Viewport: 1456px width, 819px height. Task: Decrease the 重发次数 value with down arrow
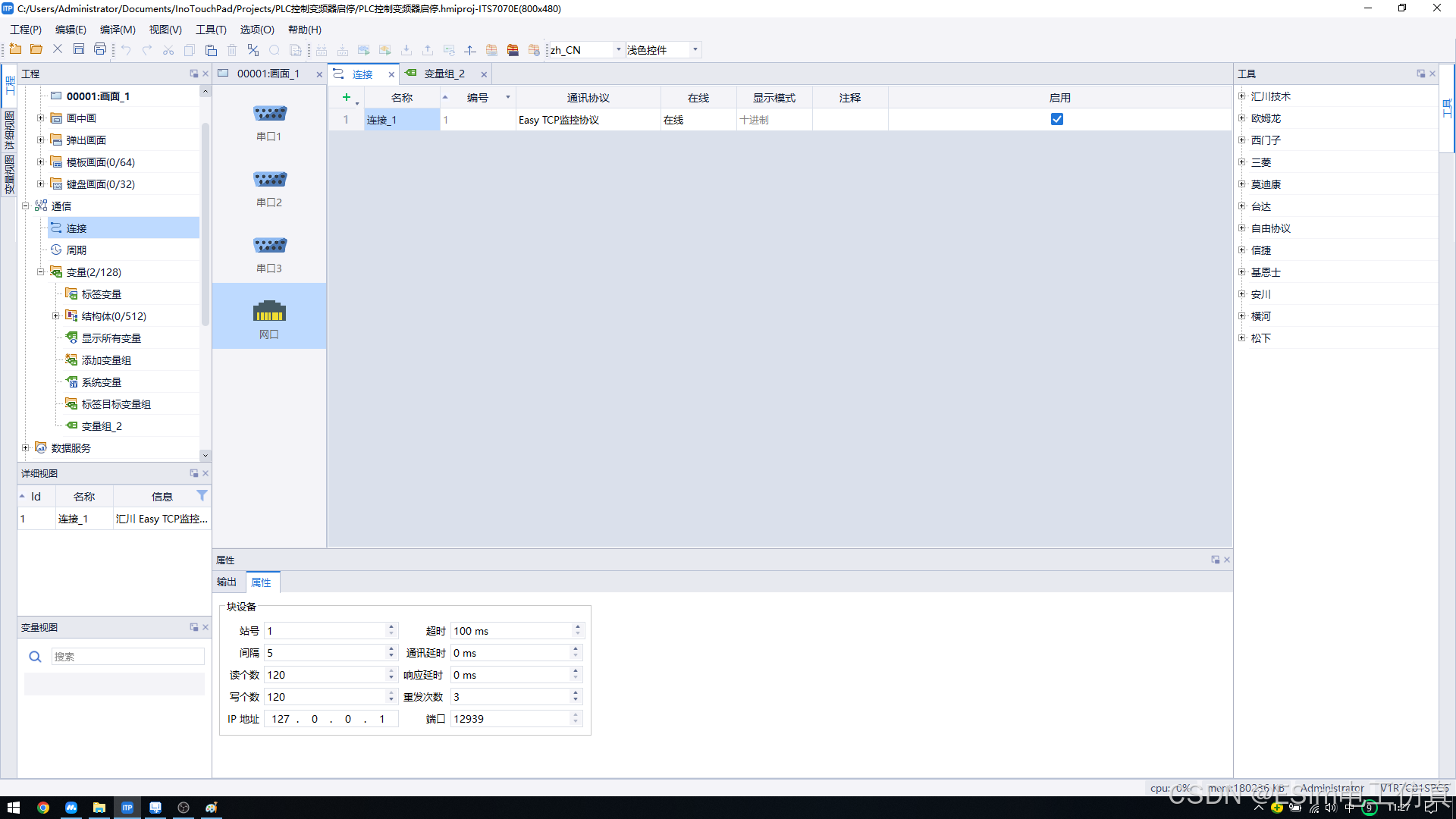click(575, 700)
